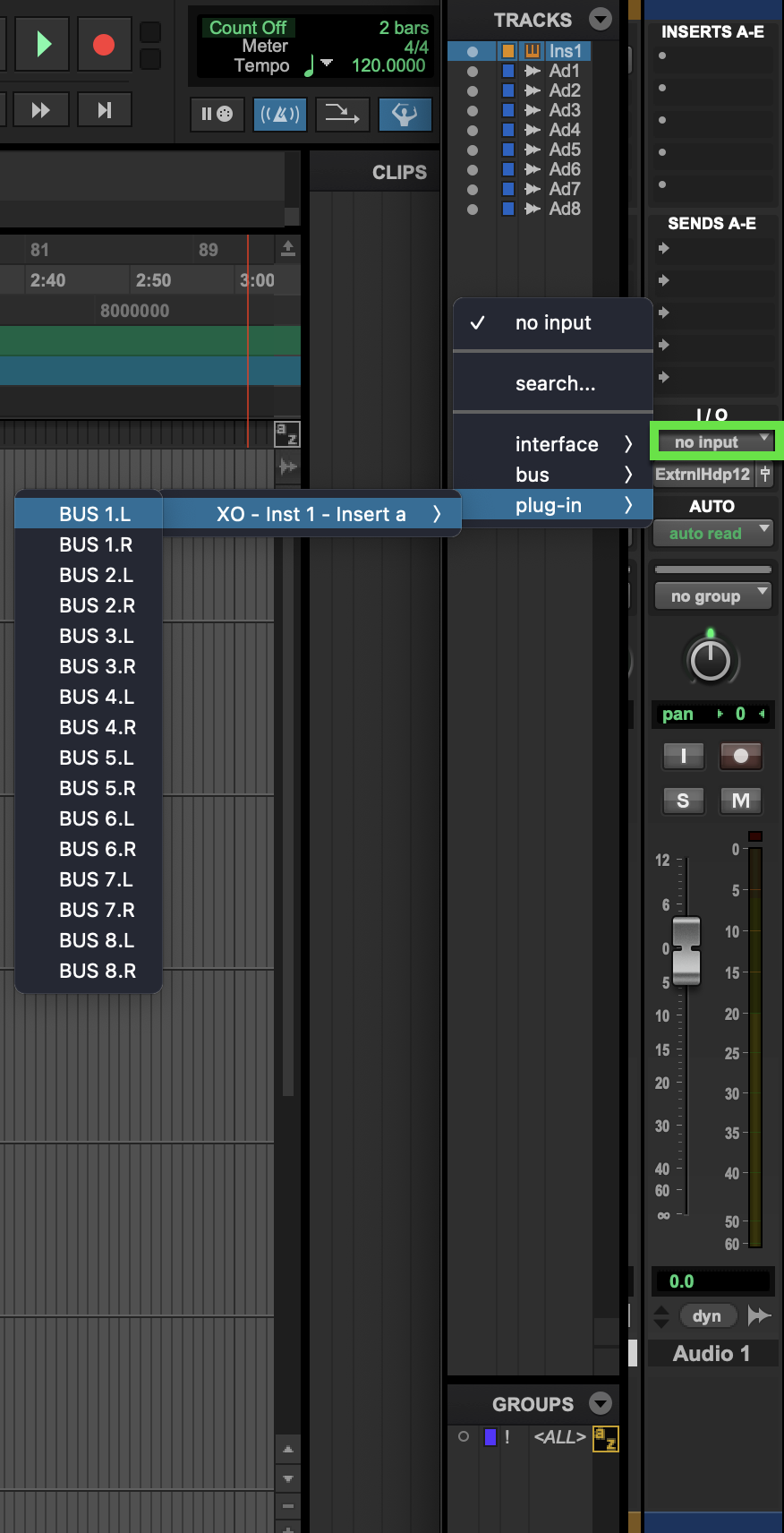Toggle the show/hide dot for Ad6 track
This screenshot has height=1533, width=784.
[473, 169]
